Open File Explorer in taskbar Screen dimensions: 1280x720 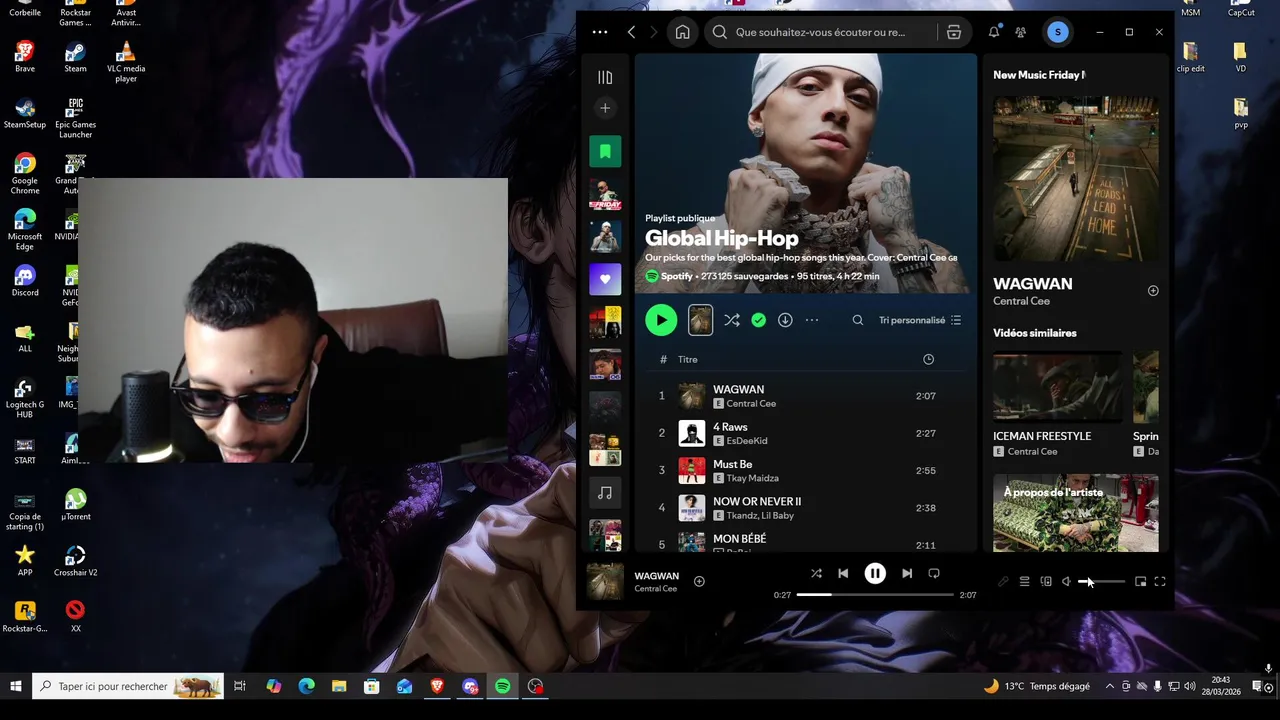tap(339, 686)
